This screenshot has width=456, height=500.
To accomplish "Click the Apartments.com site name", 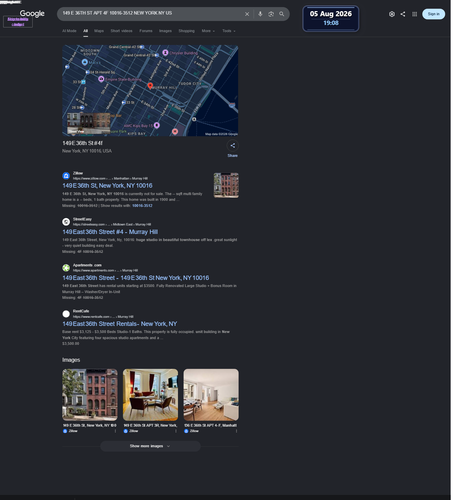I will pos(87,265).
